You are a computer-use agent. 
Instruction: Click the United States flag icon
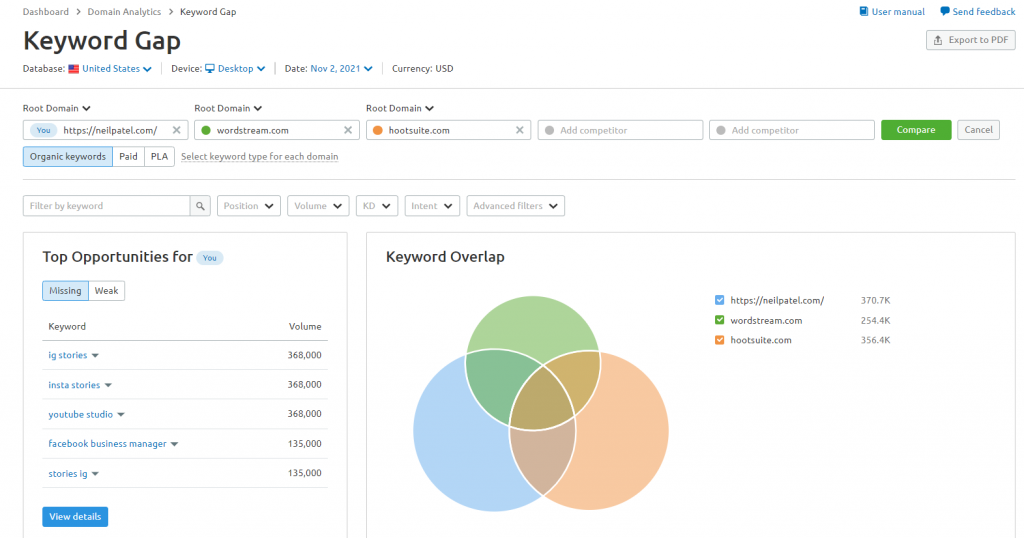[74, 69]
